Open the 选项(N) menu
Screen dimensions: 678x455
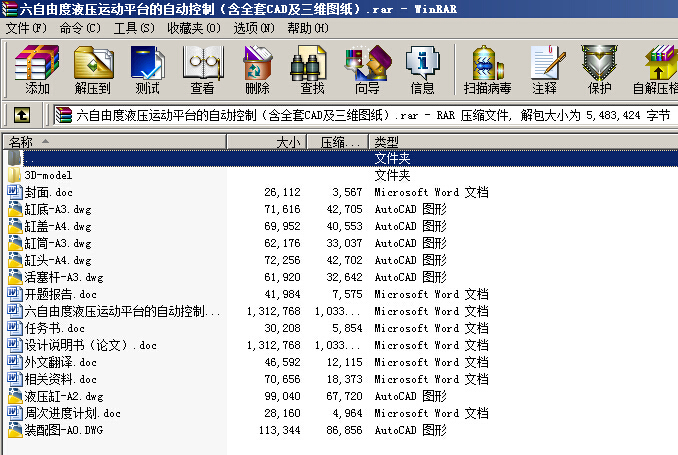pos(254,28)
